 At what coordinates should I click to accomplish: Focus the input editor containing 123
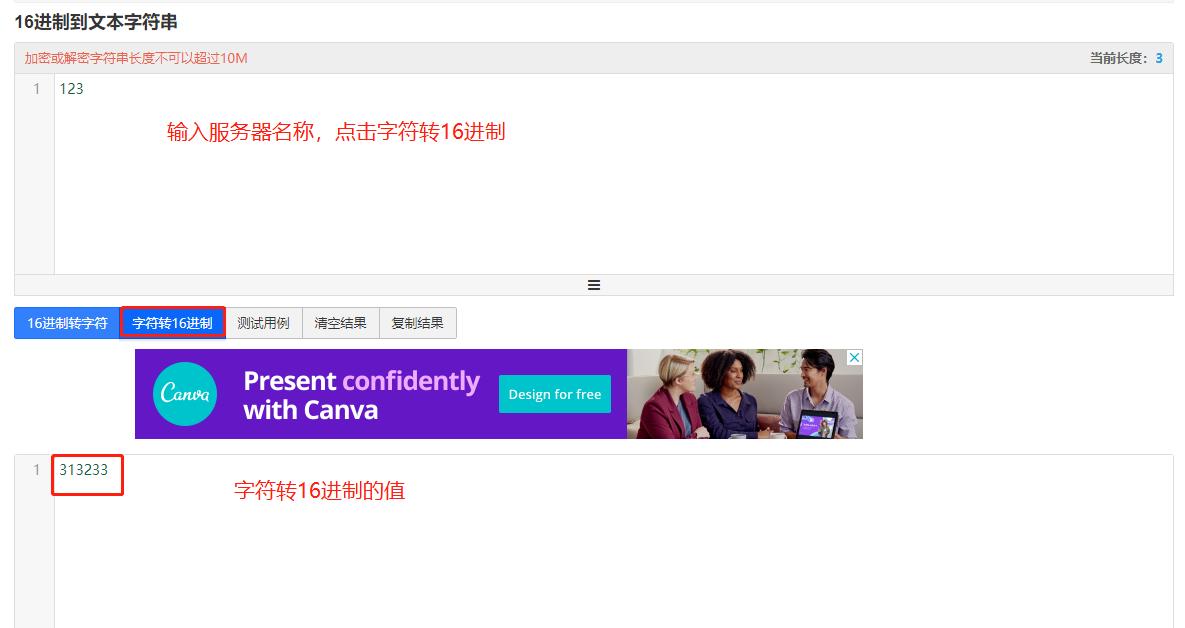(613, 174)
